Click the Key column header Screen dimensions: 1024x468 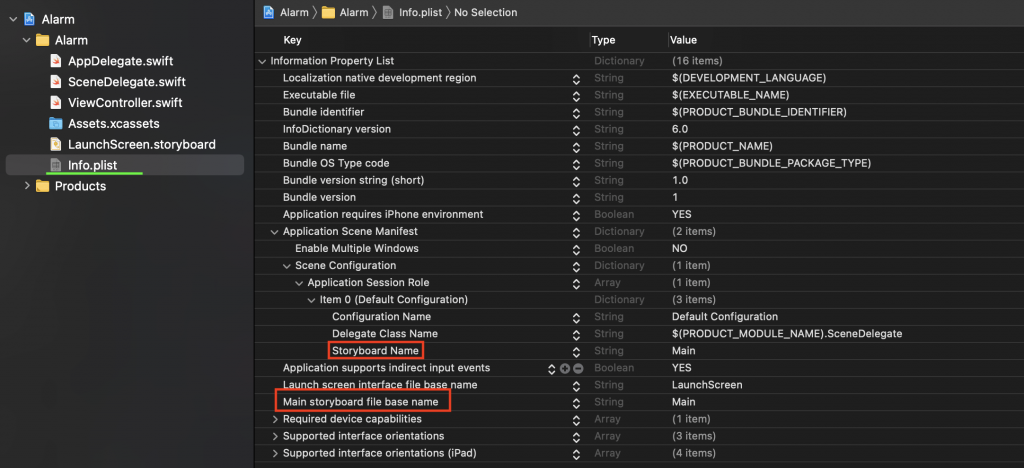tap(292, 40)
